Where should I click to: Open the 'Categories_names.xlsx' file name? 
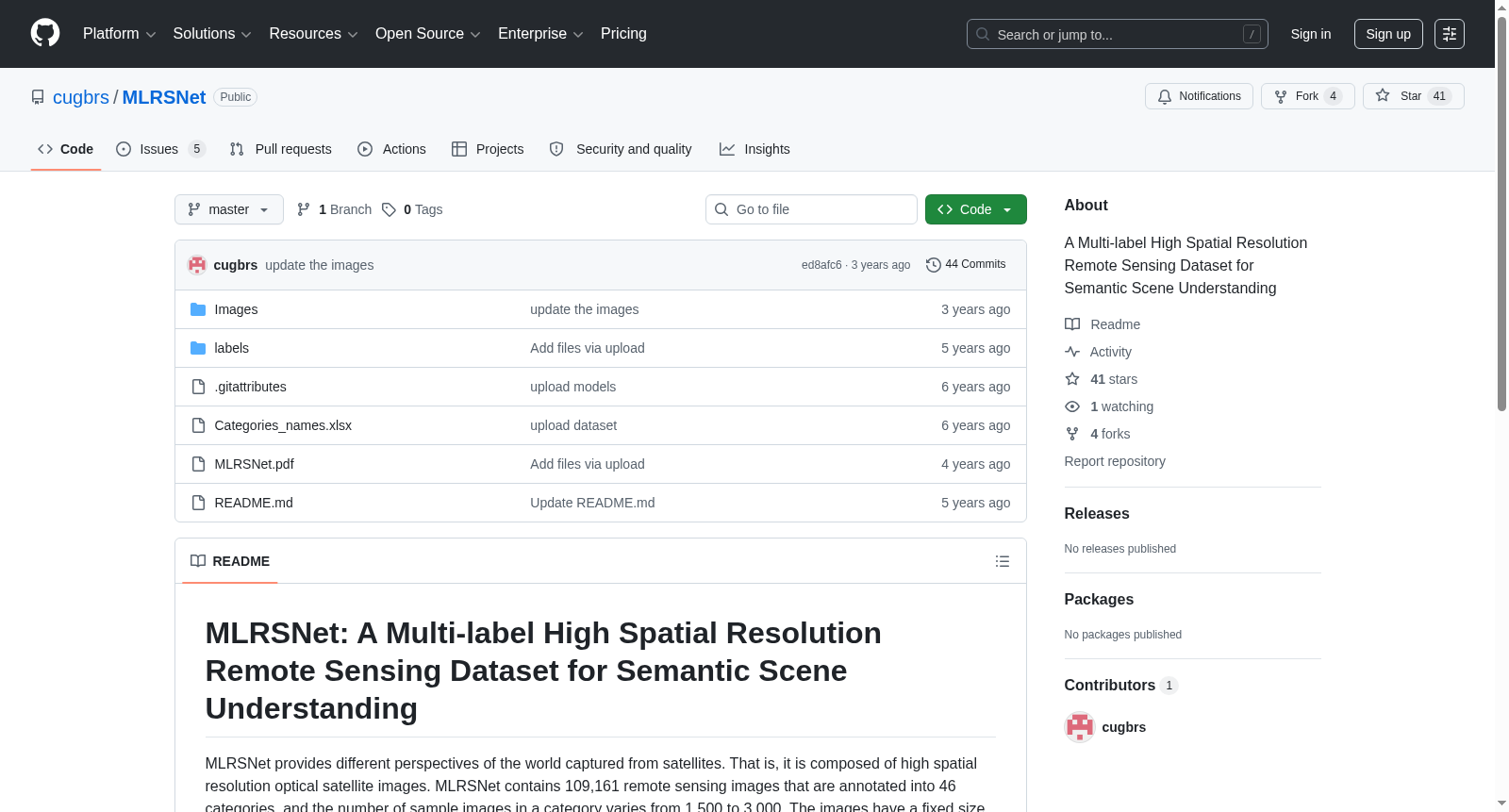click(283, 425)
